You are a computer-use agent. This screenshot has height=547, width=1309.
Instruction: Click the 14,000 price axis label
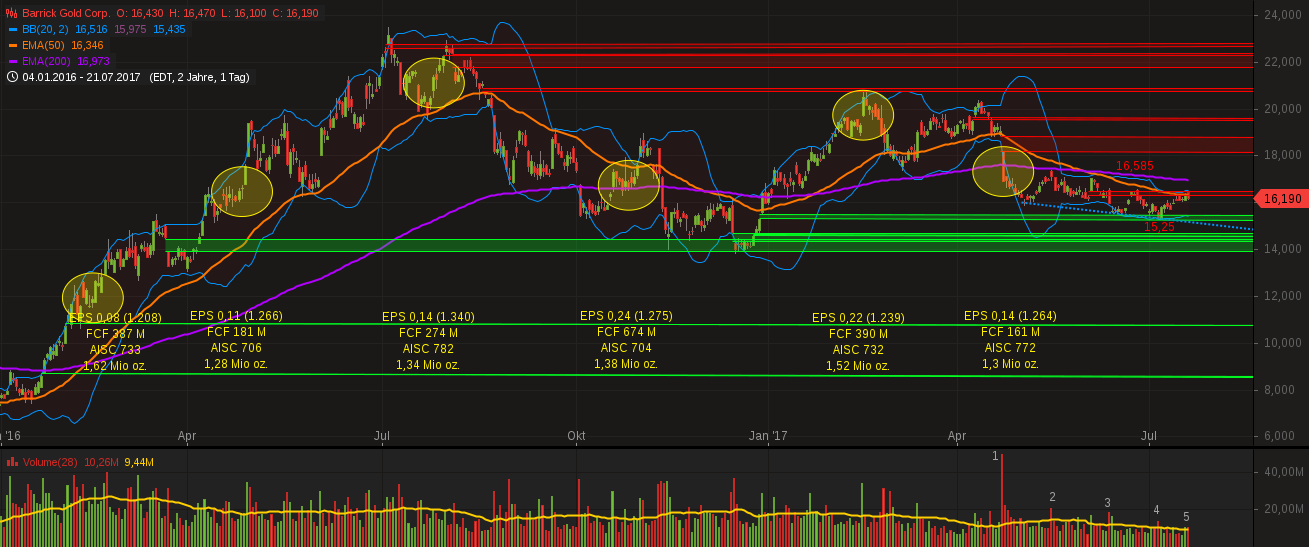(x=1281, y=248)
